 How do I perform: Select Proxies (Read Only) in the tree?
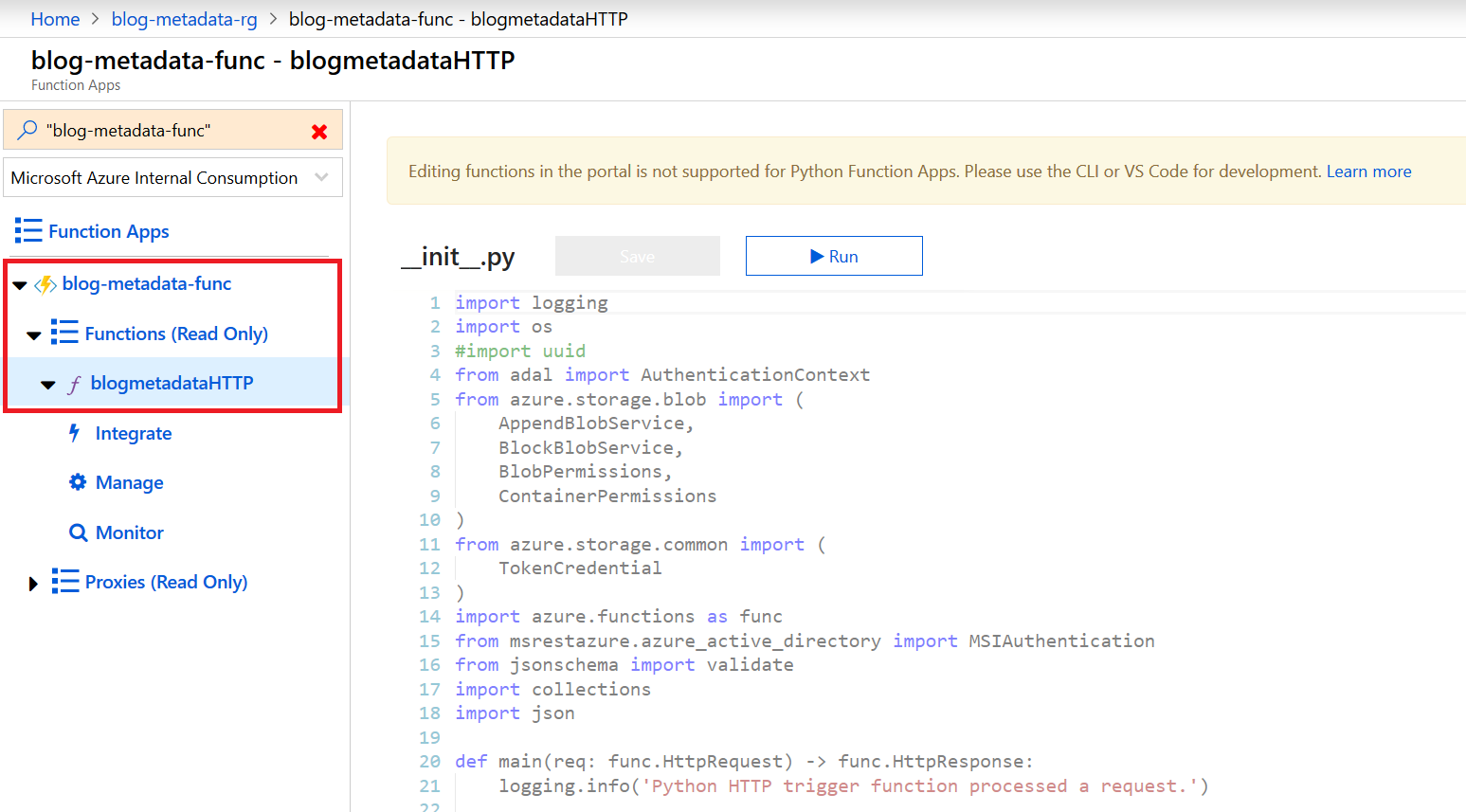click(166, 582)
